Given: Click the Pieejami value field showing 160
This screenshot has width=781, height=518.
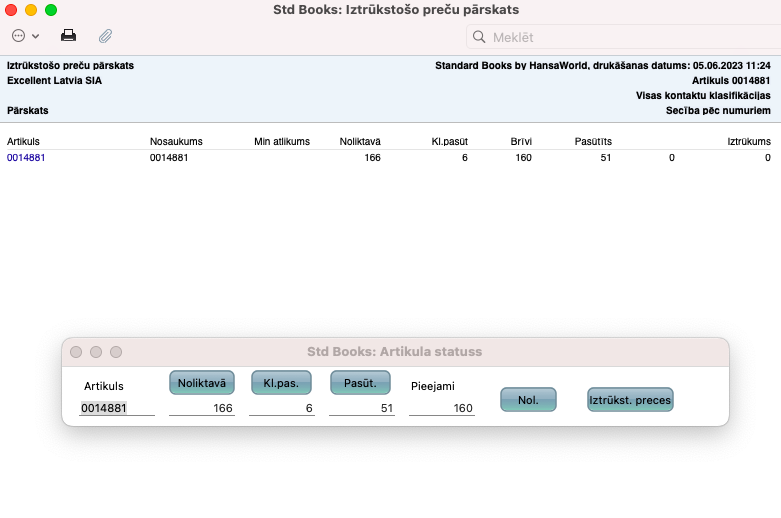Looking at the screenshot, I should [442, 408].
